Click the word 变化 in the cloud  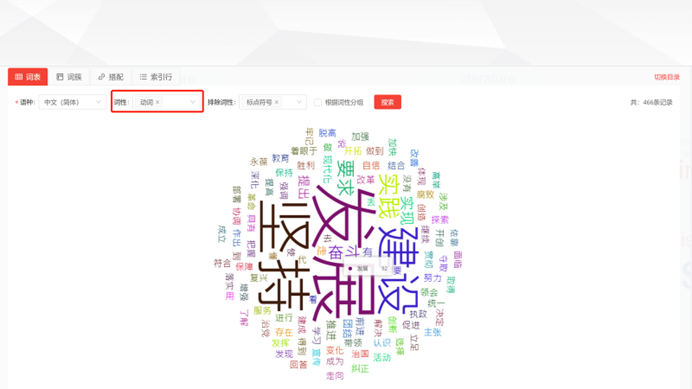335,350
